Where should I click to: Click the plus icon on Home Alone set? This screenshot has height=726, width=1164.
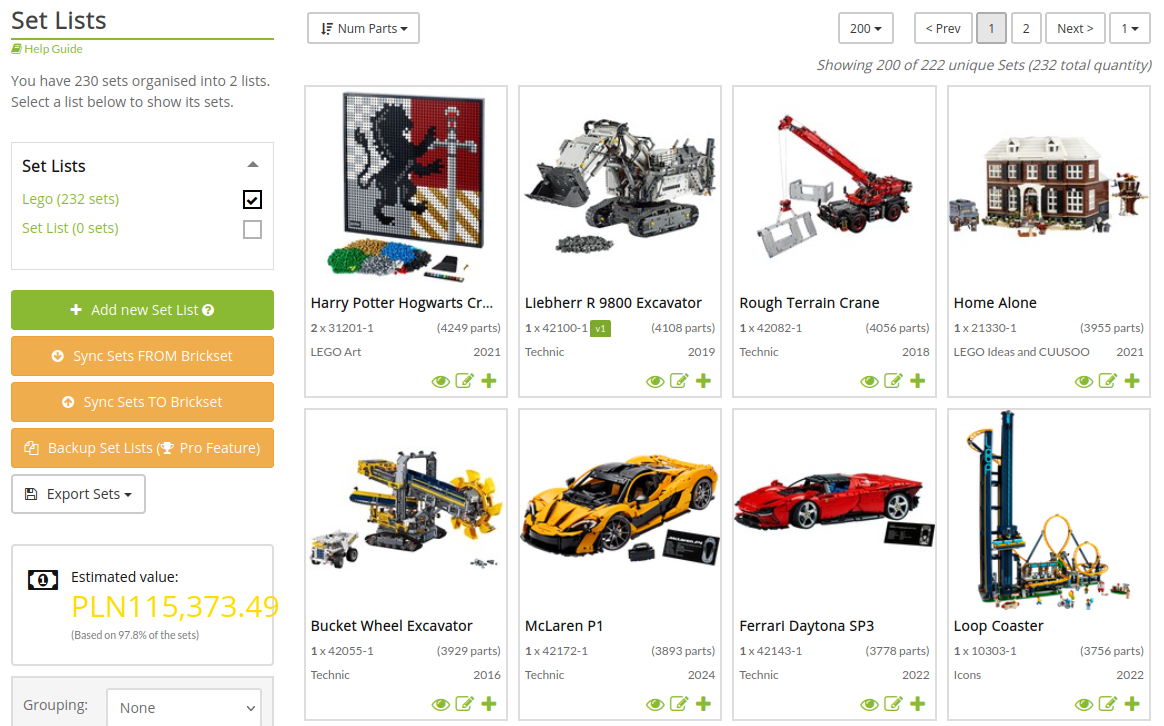1132,381
